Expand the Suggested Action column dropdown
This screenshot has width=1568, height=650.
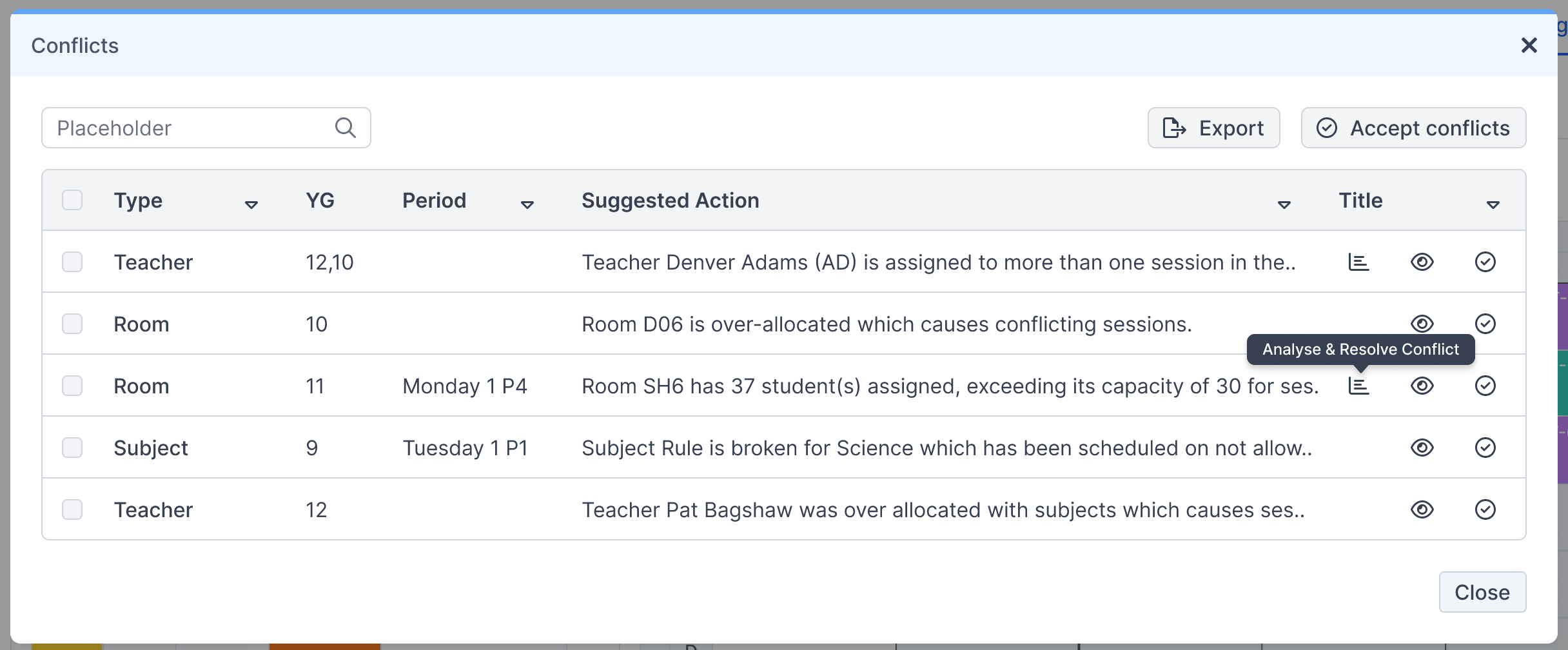(1284, 205)
